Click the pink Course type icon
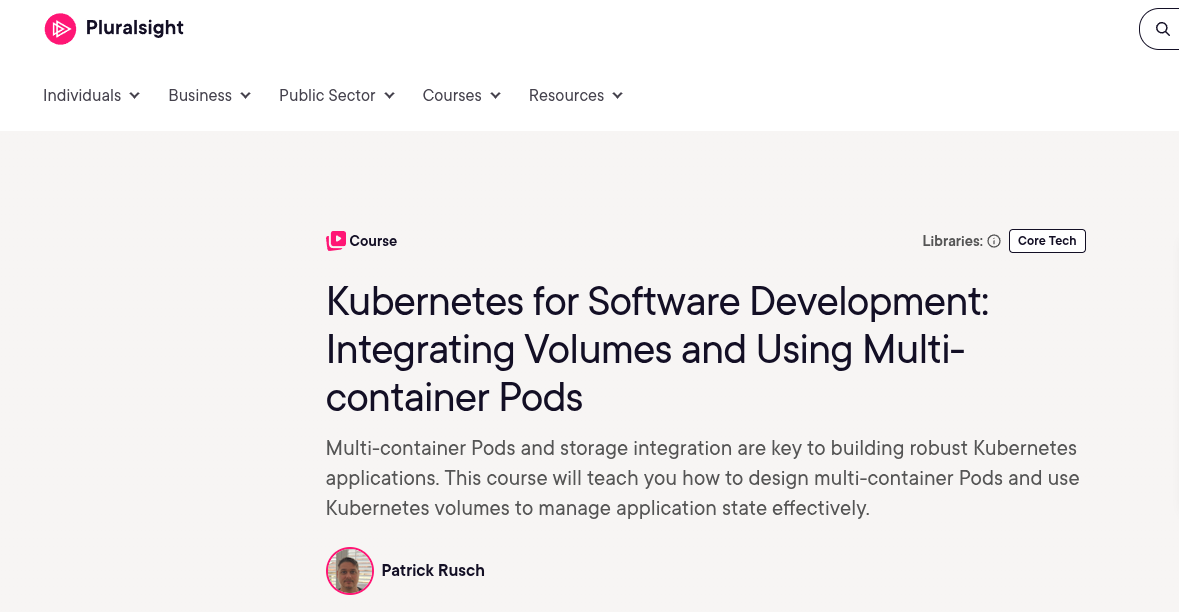The width and height of the screenshot is (1179, 612). point(335,241)
